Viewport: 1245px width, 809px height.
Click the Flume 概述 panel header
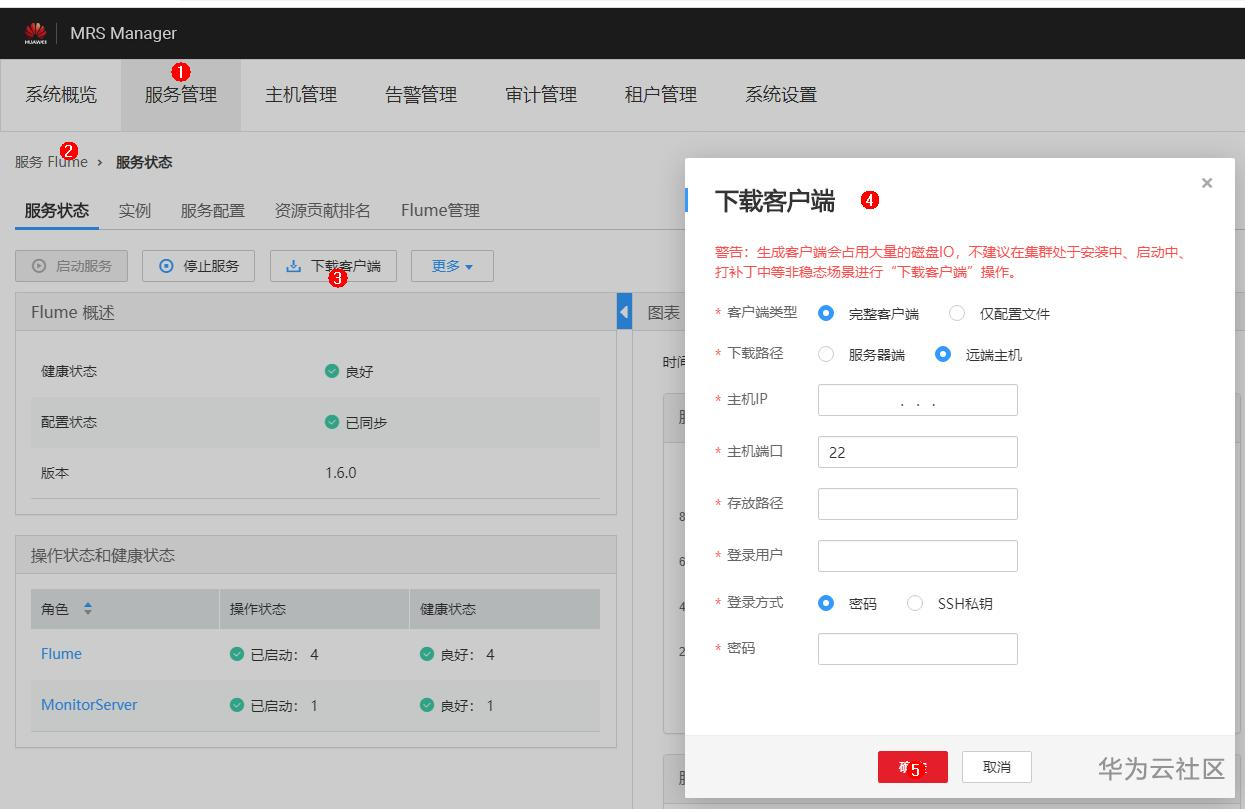point(316,313)
